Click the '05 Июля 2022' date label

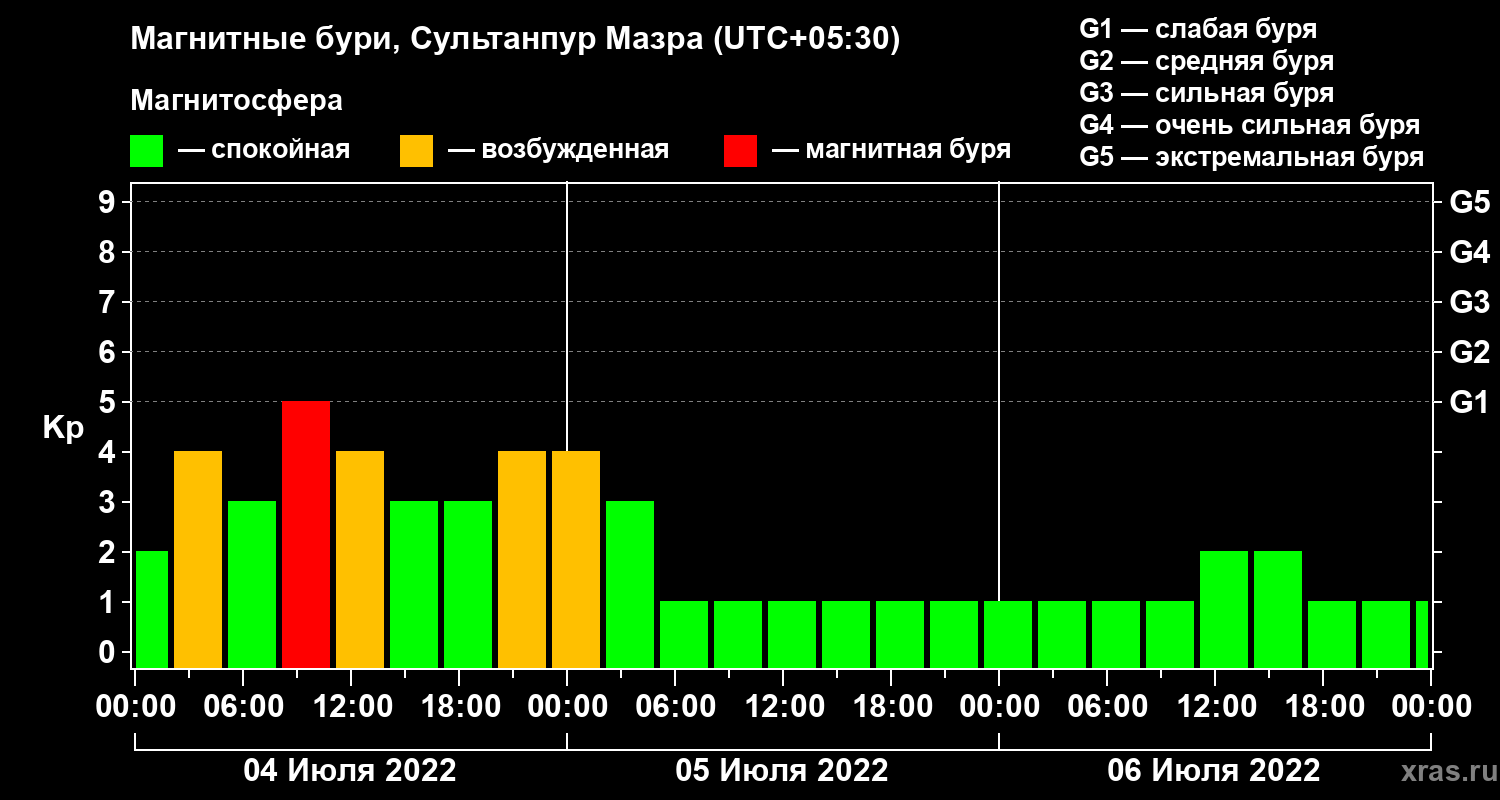[x=782, y=771]
